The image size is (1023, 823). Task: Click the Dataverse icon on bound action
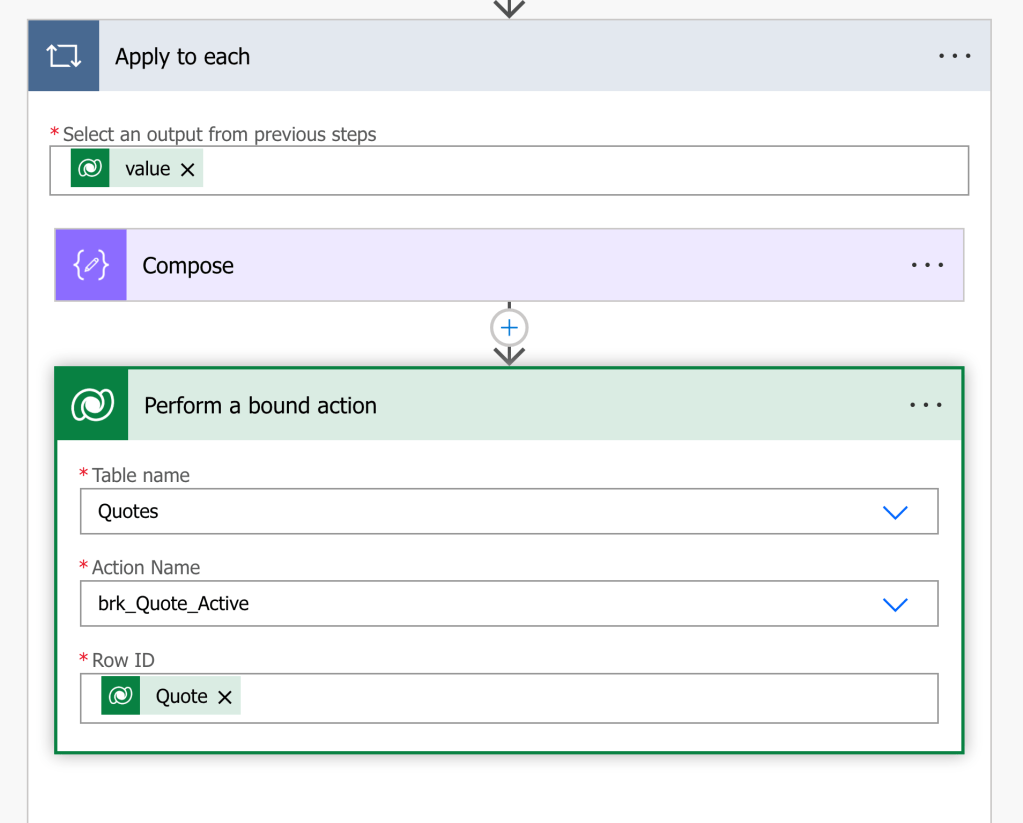pyautogui.click(x=92, y=405)
